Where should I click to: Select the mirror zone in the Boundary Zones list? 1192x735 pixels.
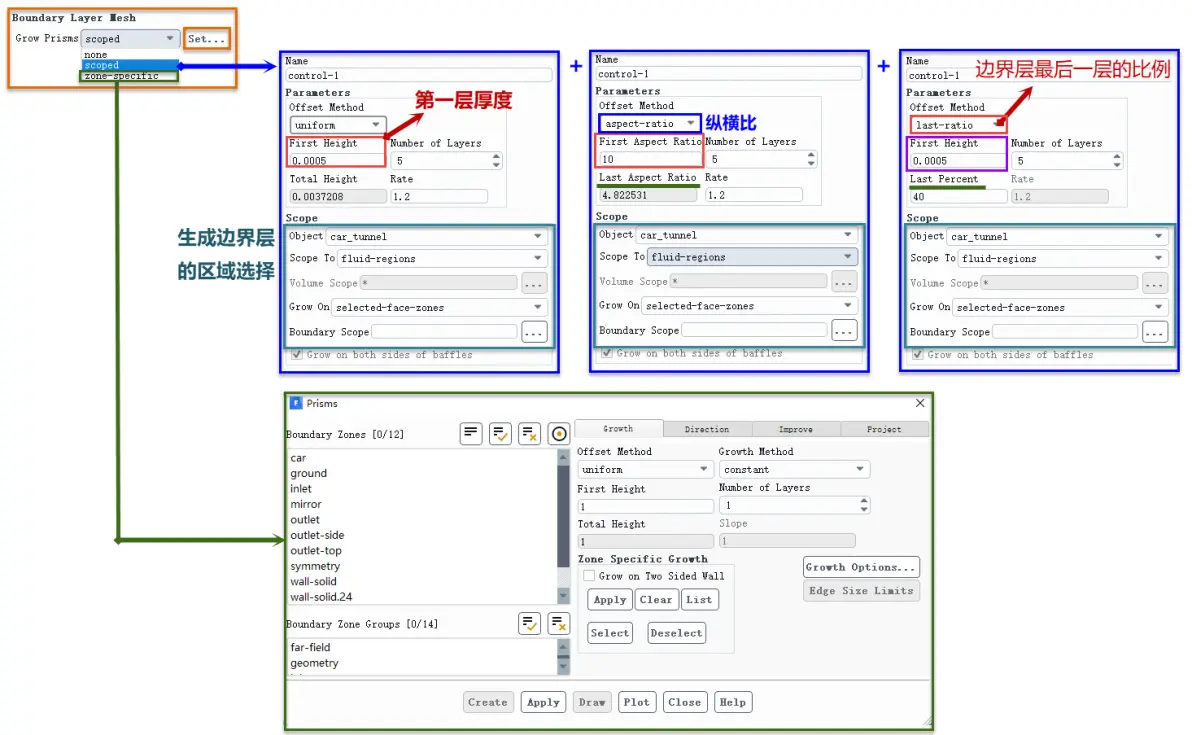pos(306,504)
